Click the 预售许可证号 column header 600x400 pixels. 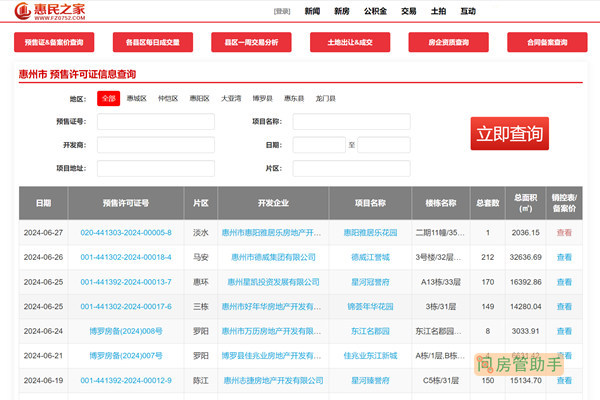(x=126, y=203)
